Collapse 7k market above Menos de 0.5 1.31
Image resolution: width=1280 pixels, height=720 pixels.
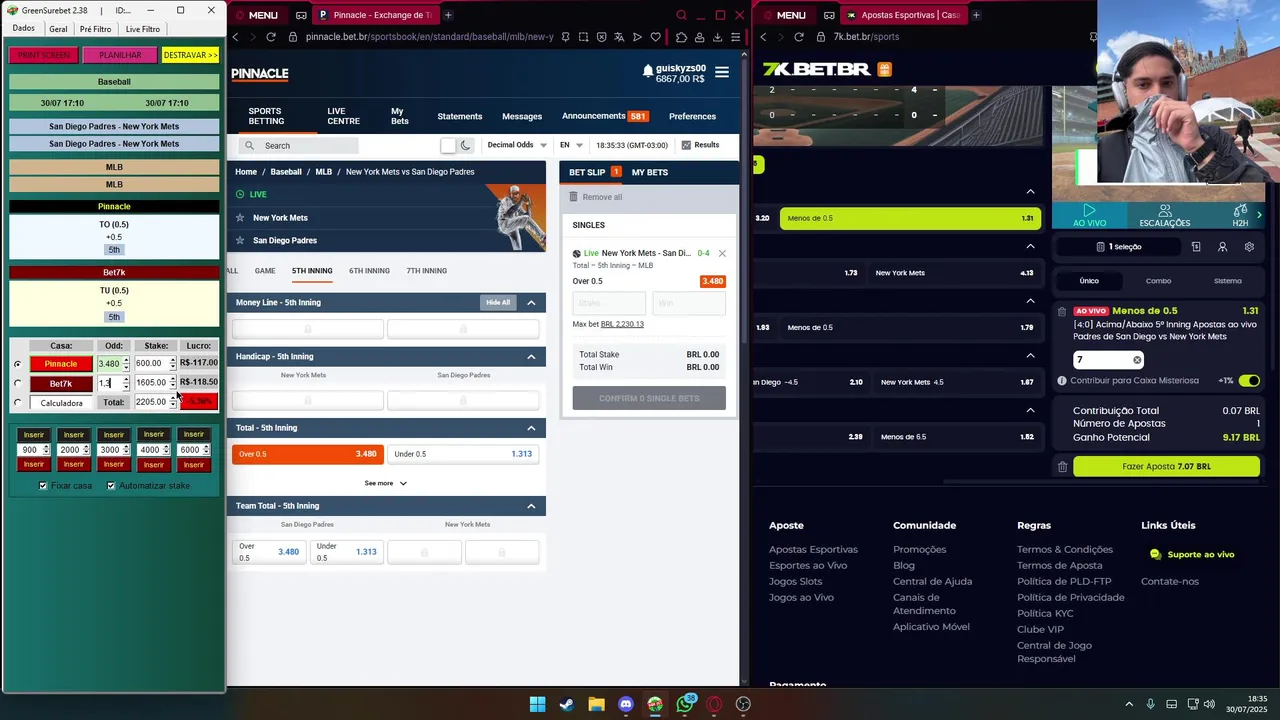(x=1031, y=191)
